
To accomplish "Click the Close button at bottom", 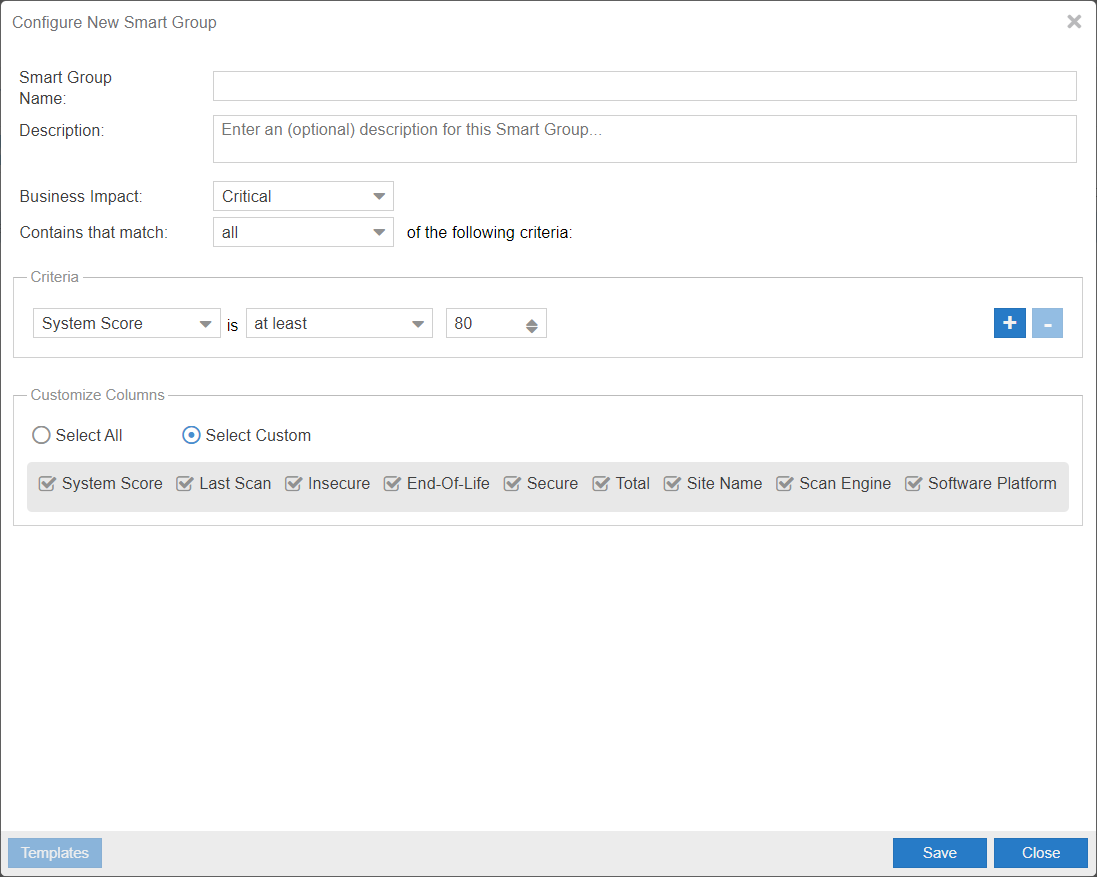I will [1041, 853].
